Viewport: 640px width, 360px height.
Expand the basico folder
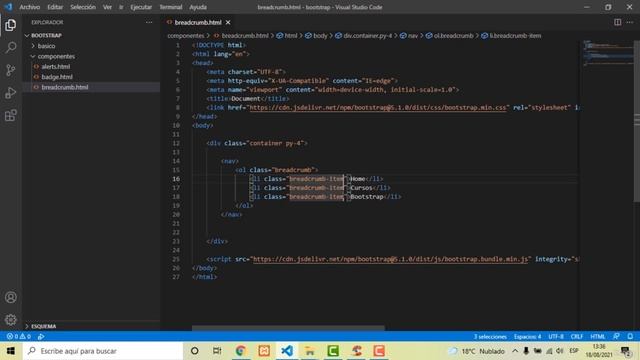pos(46,46)
